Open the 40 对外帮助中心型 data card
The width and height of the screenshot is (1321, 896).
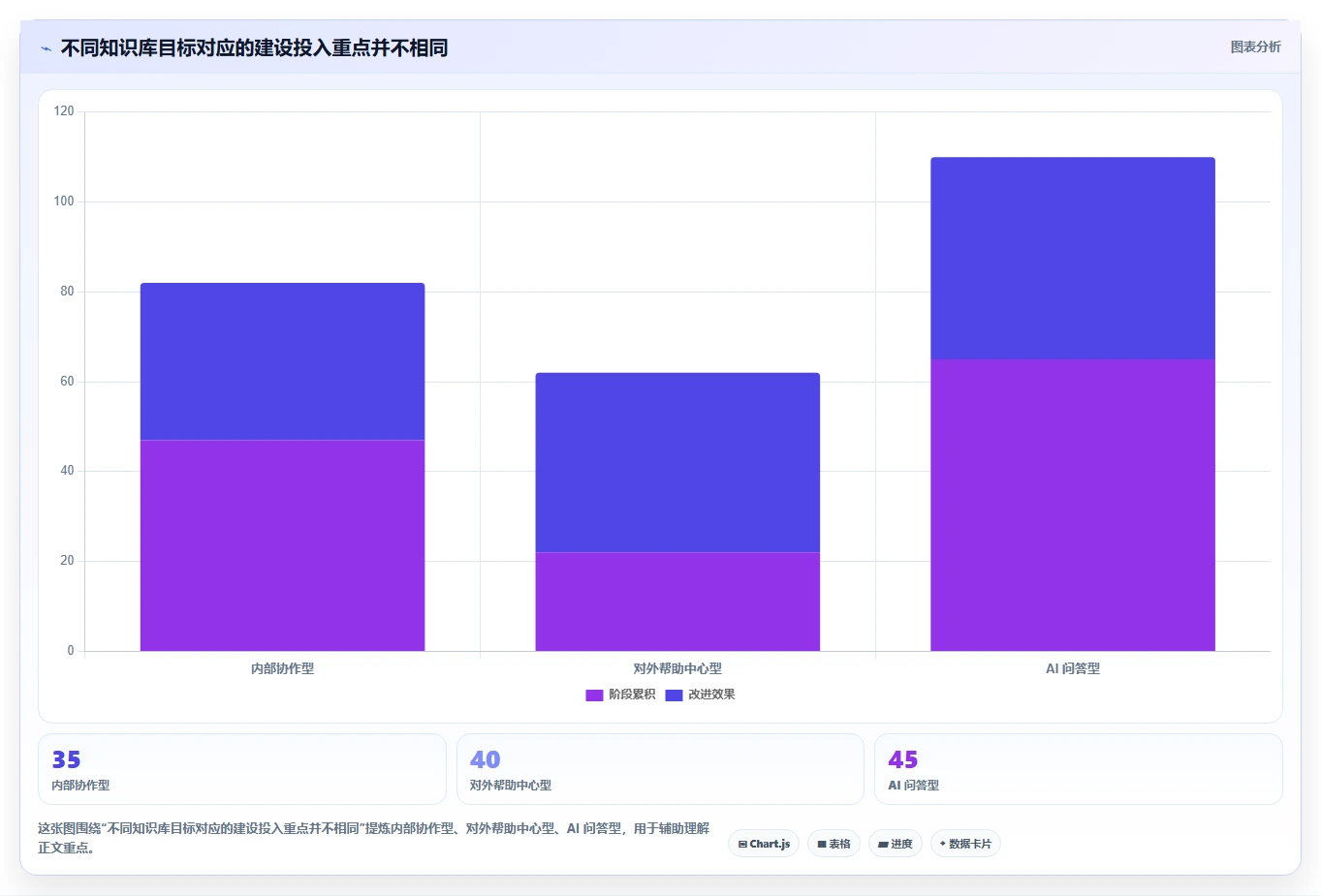point(660,769)
